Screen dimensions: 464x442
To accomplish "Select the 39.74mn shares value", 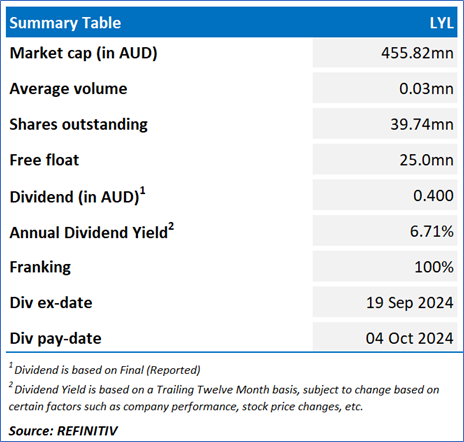I will 422,124.
